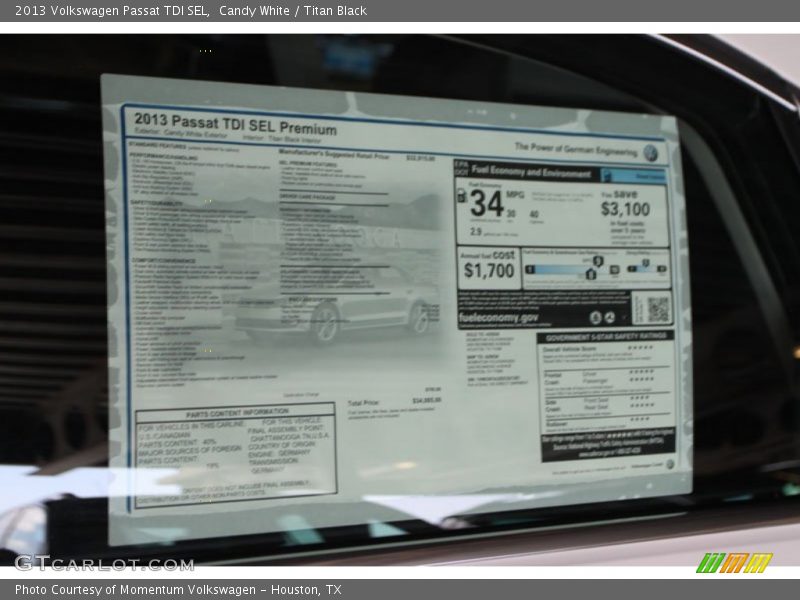Click the "PARTS CONTENT INFORMATION" box title
This screenshot has height=600, width=800.
[x=237, y=414]
